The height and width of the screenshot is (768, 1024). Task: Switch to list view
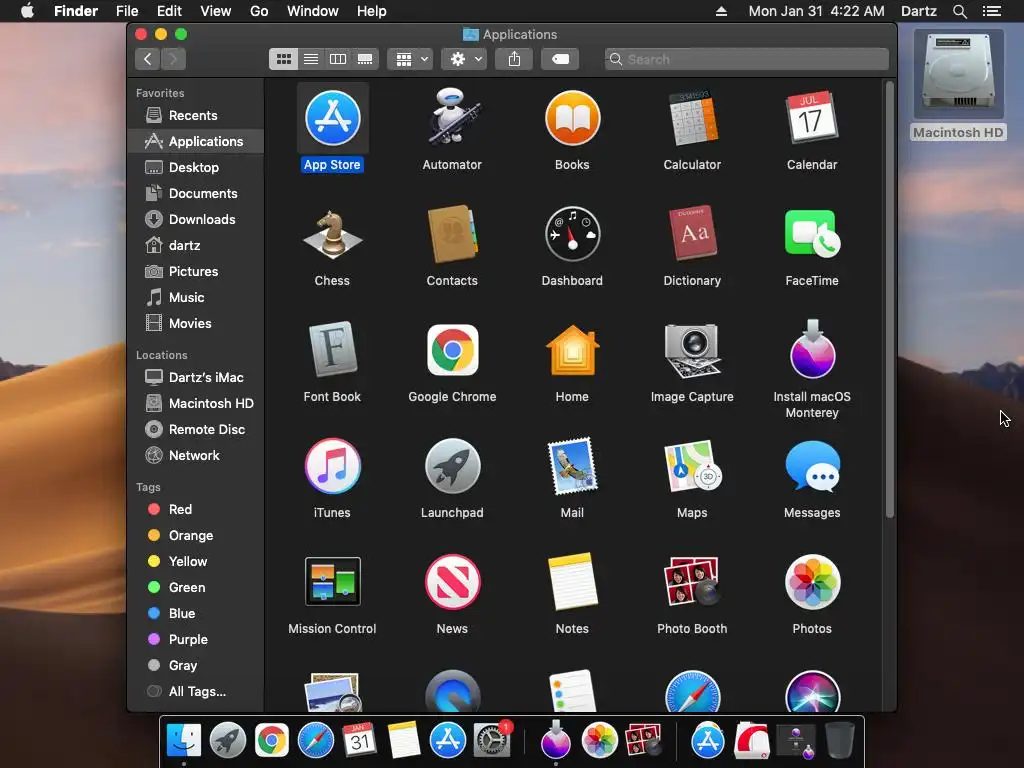(x=311, y=59)
